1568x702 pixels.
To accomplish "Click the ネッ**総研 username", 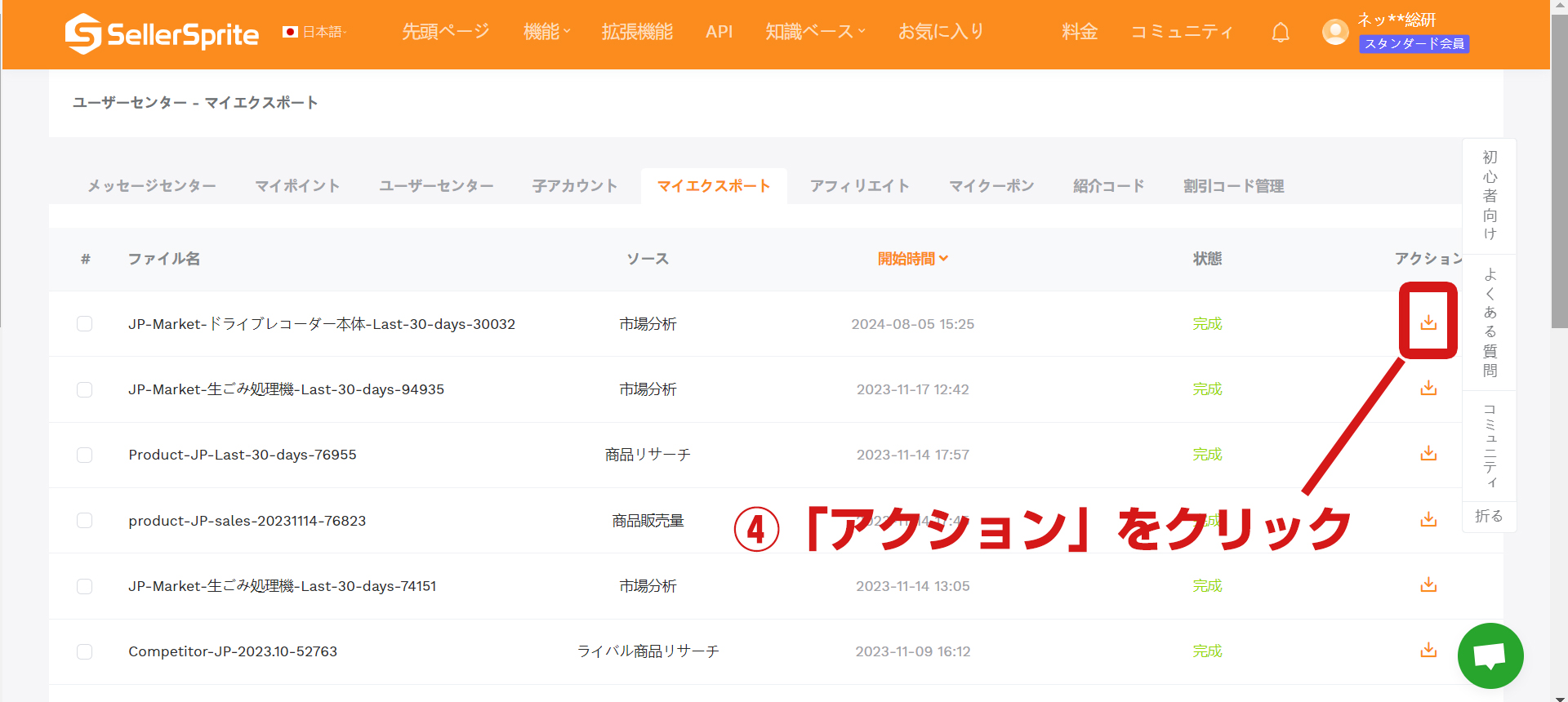I will pyautogui.click(x=1396, y=20).
